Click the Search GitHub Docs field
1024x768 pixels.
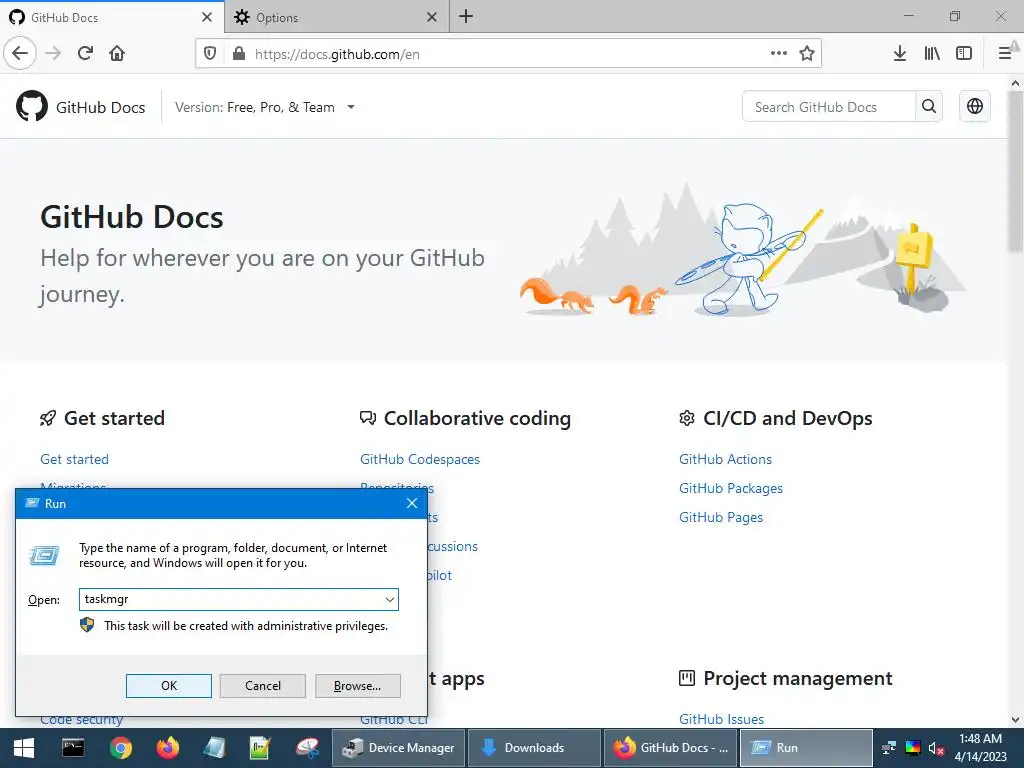click(x=829, y=106)
